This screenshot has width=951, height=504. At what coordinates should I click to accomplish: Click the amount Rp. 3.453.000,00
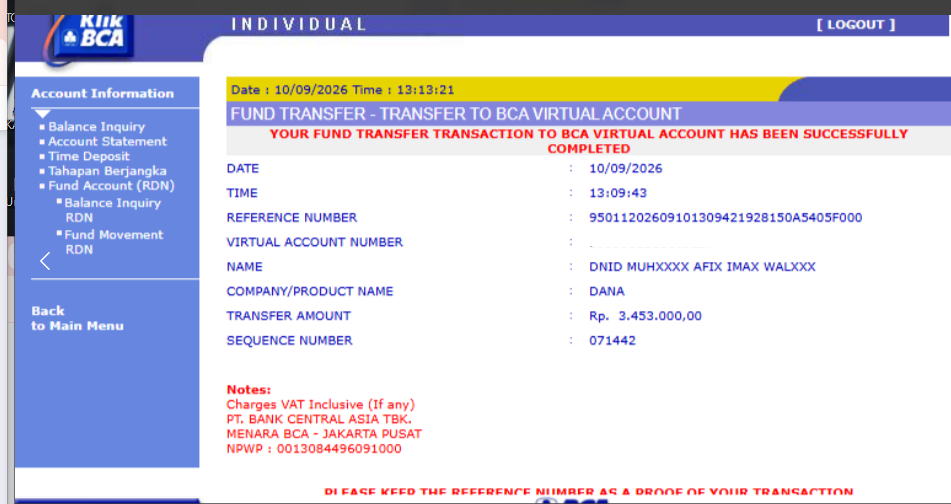645,315
